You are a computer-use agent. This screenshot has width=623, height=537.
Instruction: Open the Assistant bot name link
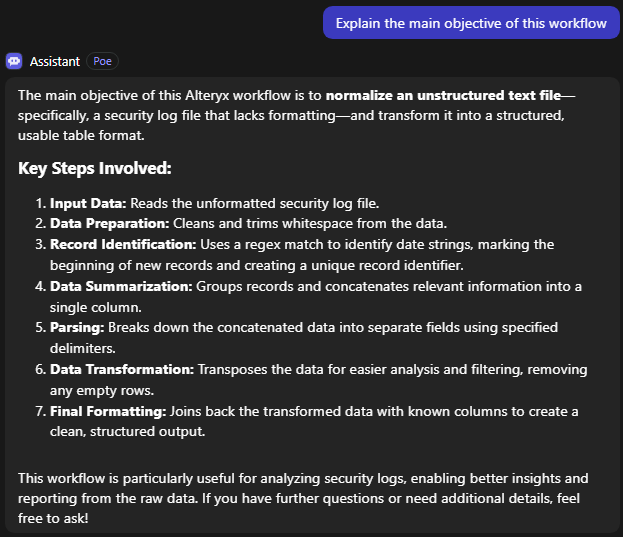(x=55, y=61)
